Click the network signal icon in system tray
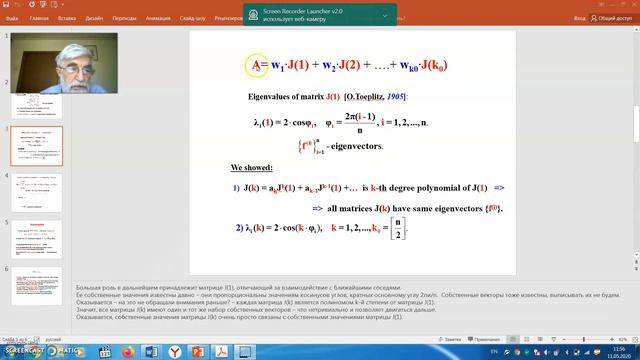Image resolution: width=640 pixels, height=360 pixels. [x=587, y=352]
